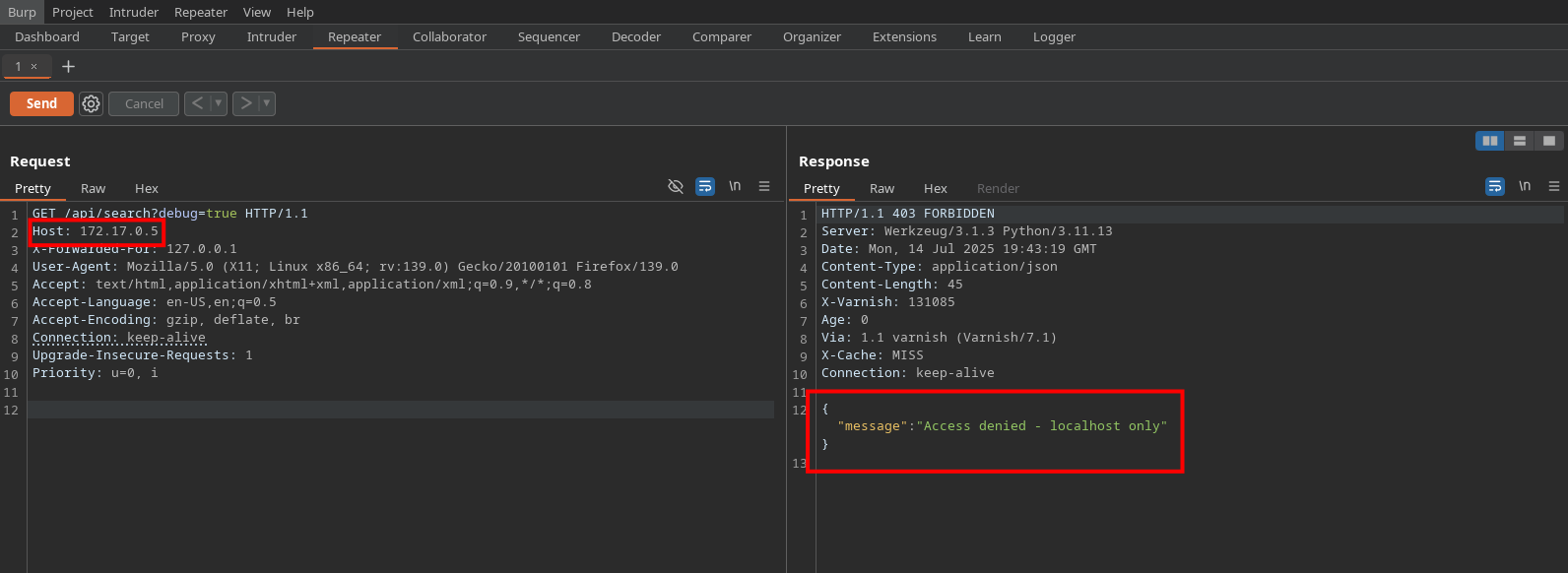Select the Response Raw view tab
1568x573 pixels.
[882, 188]
